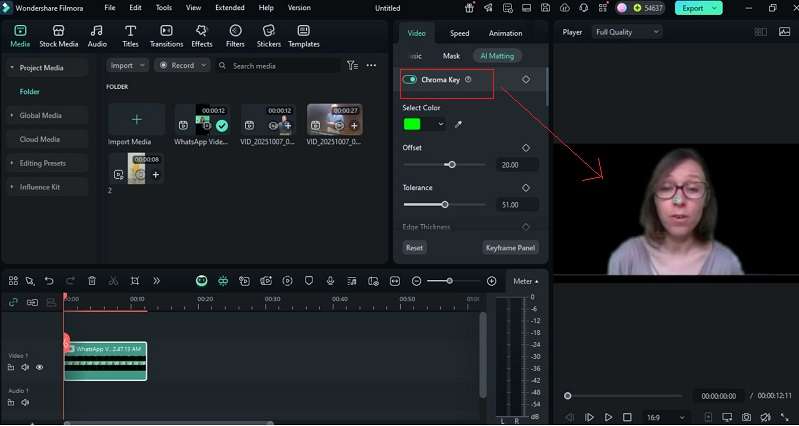Open the Keyframe Panel

click(x=510, y=248)
